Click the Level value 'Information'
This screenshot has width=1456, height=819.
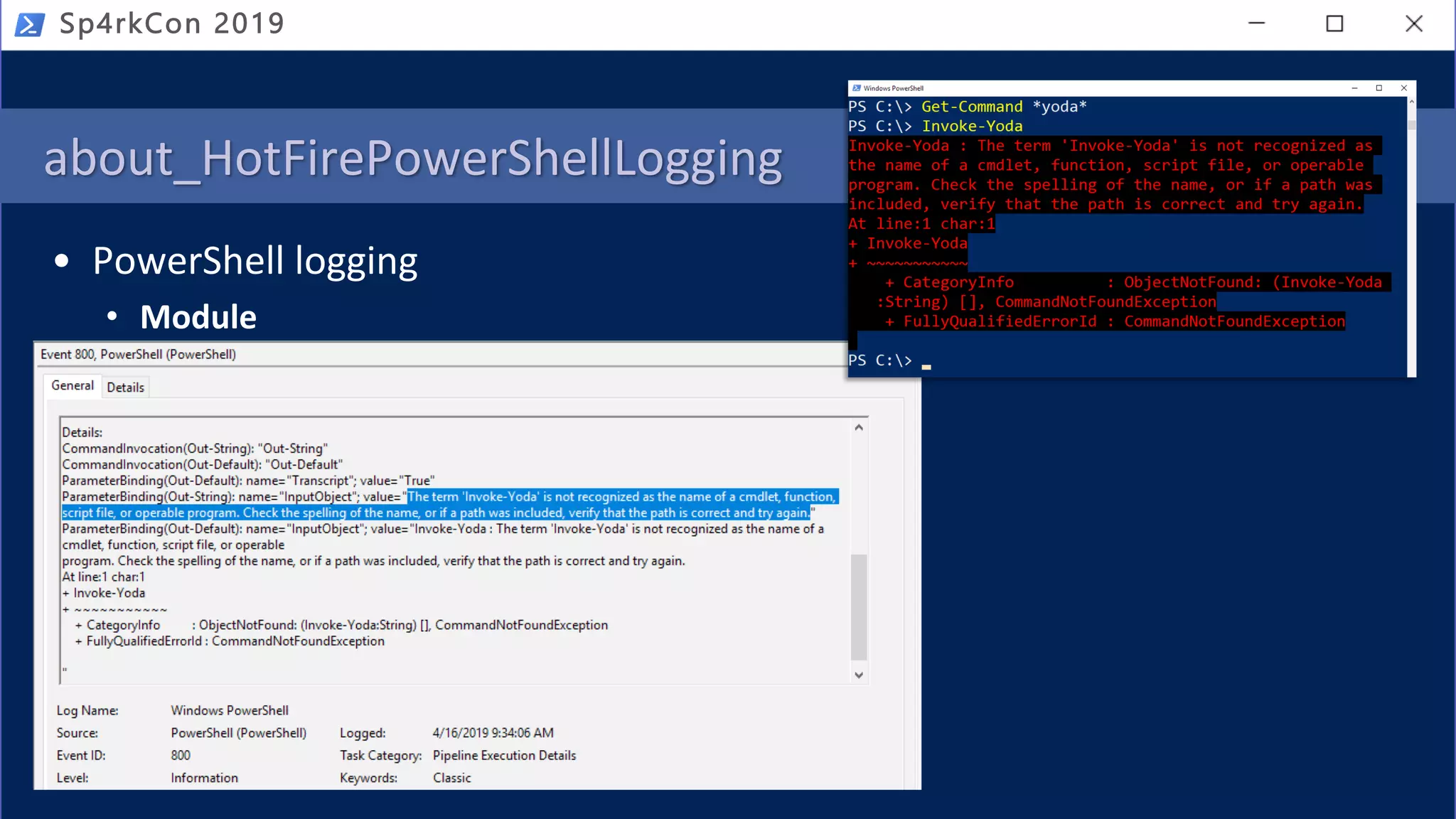click(x=204, y=778)
